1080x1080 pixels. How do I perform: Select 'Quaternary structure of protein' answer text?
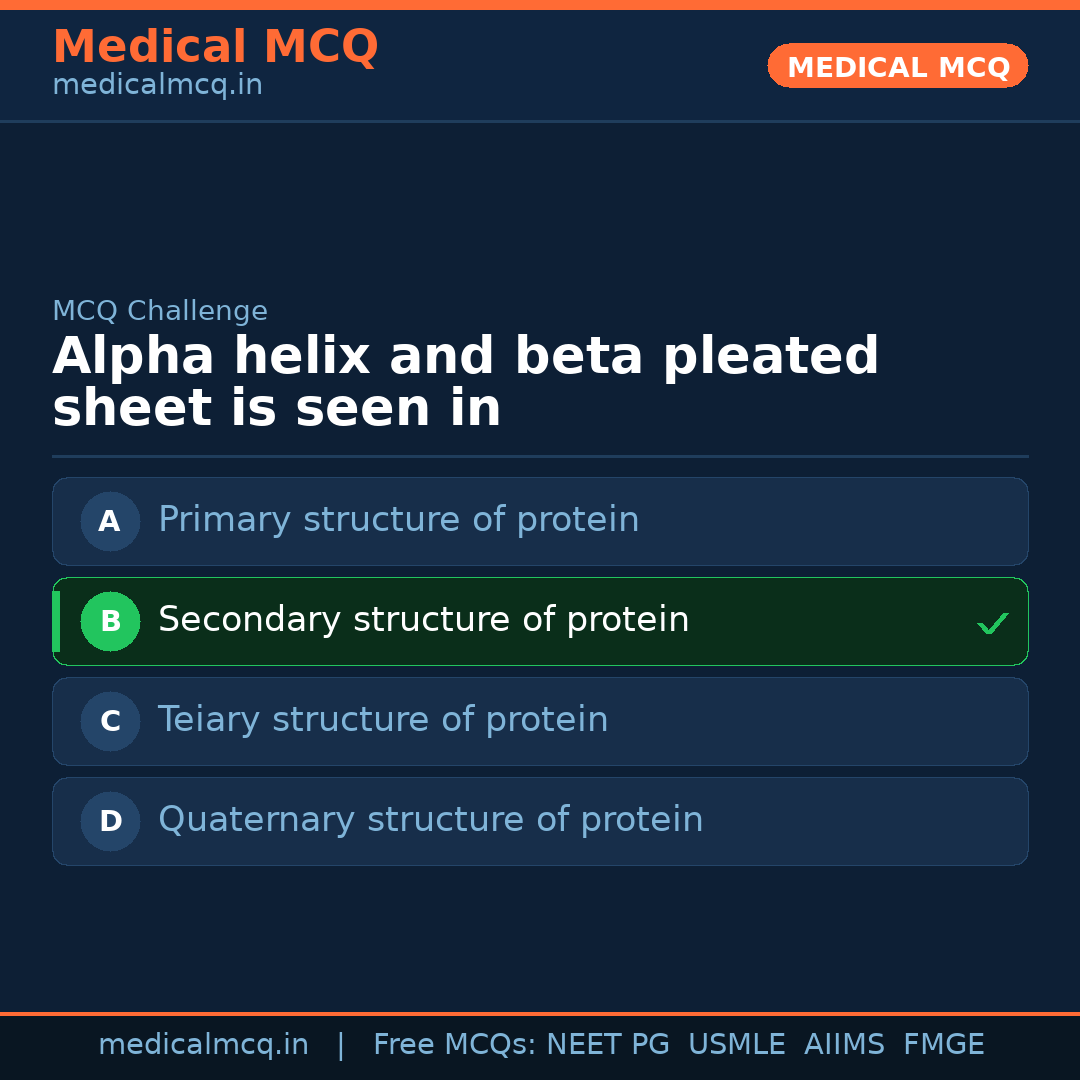[x=430, y=820]
